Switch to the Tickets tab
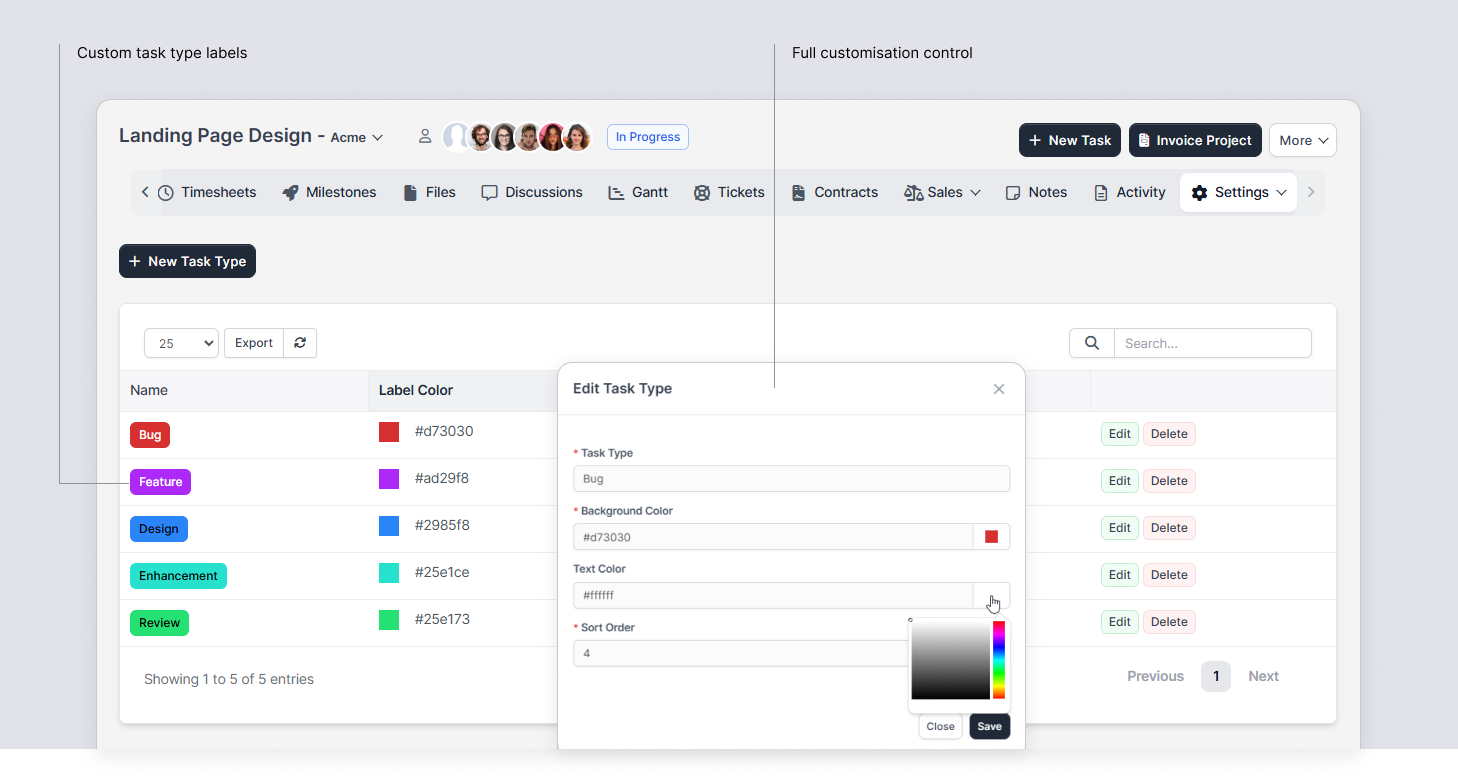1458x780 pixels. [x=729, y=192]
